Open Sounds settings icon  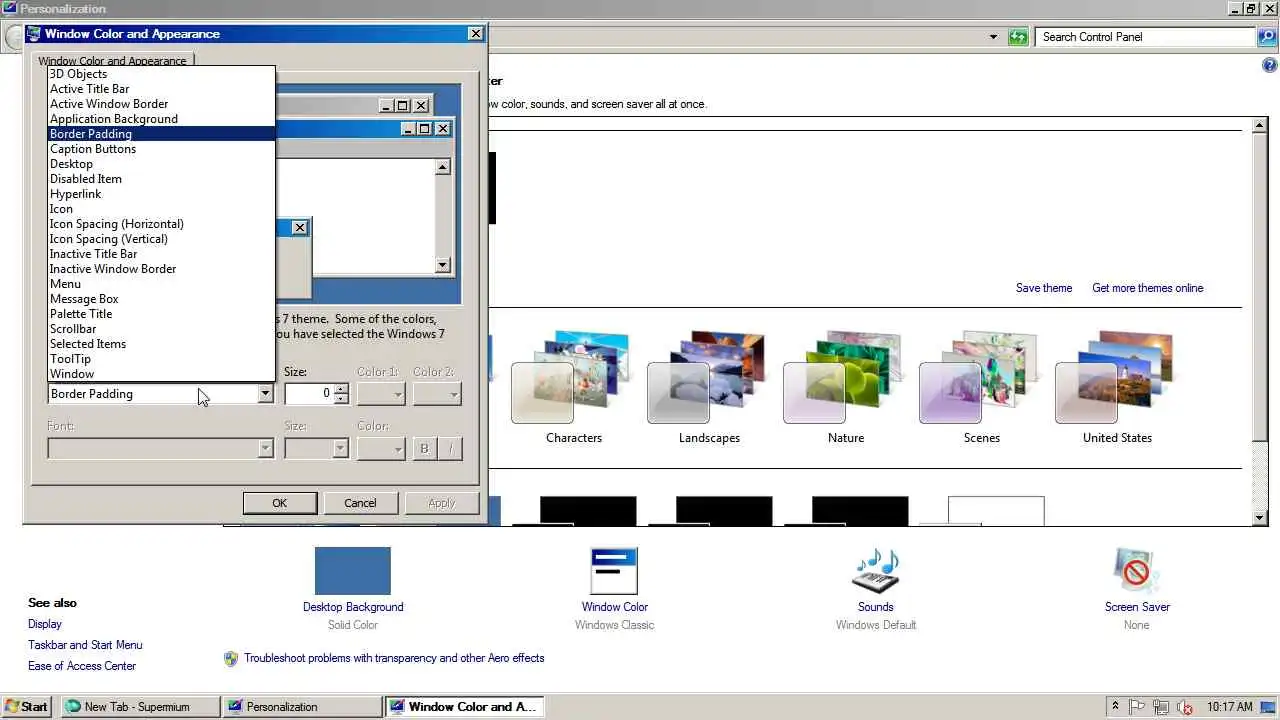(x=876, y=571)
